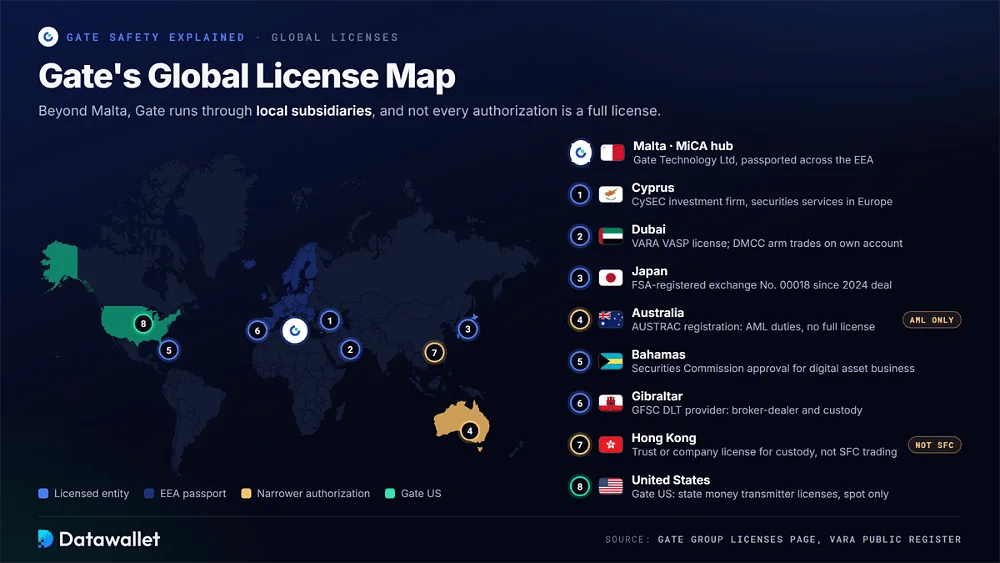Click the SOURCE citation line at bottom
This screenshot has width=1000, height=563.
click(x=783, y=539)
